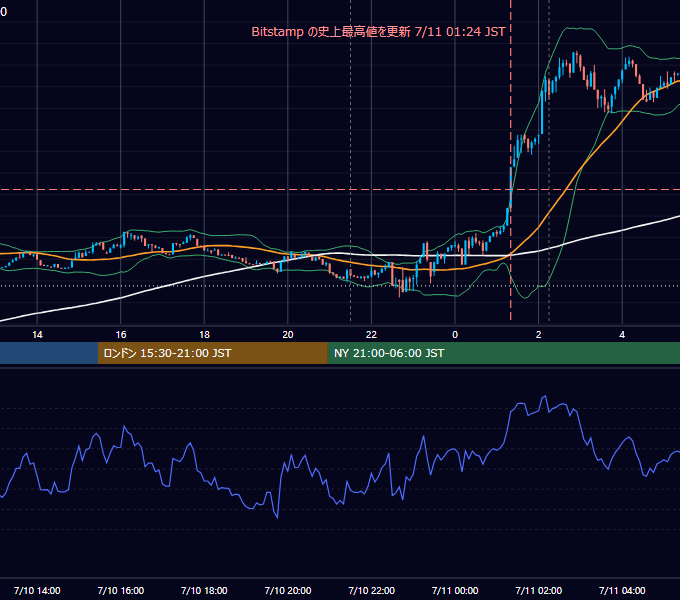This screenshot has width=680, height=600.
Task: Click the 7/10 18:00 date label
Action: [x=204, y=590]
